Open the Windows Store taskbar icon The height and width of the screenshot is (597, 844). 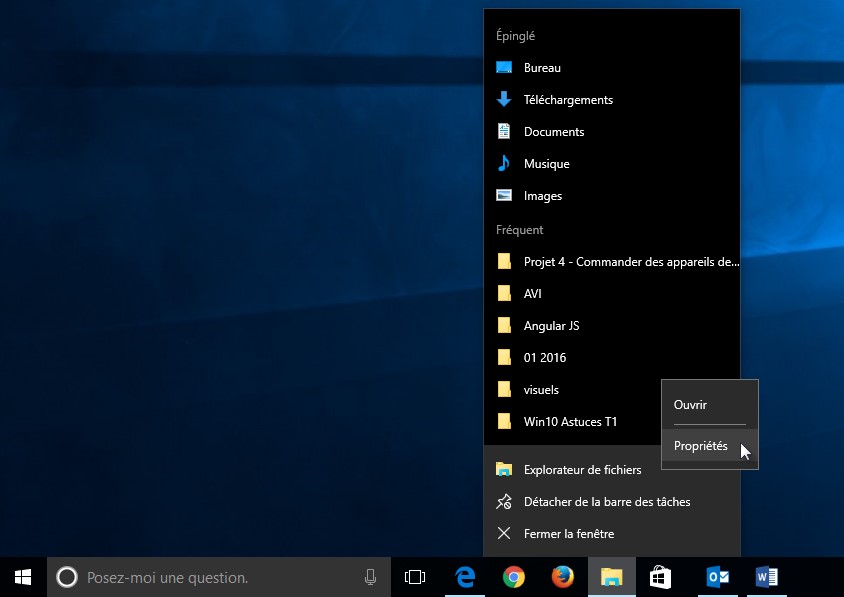[660, 577]
